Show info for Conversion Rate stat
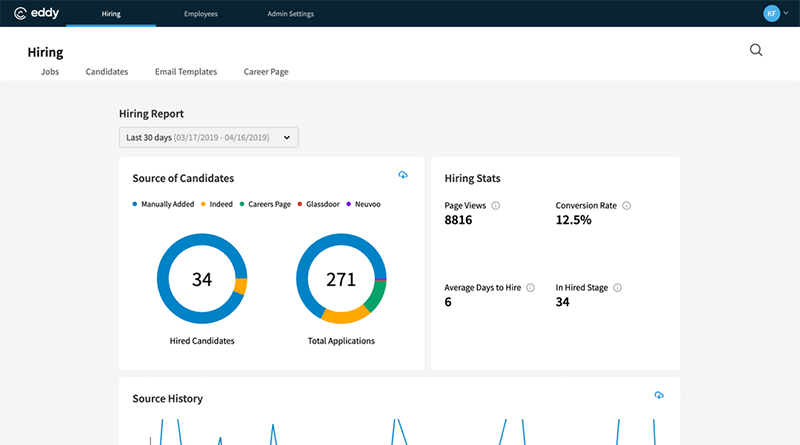The height and width of the screenshot is (445, 800). 627,206
